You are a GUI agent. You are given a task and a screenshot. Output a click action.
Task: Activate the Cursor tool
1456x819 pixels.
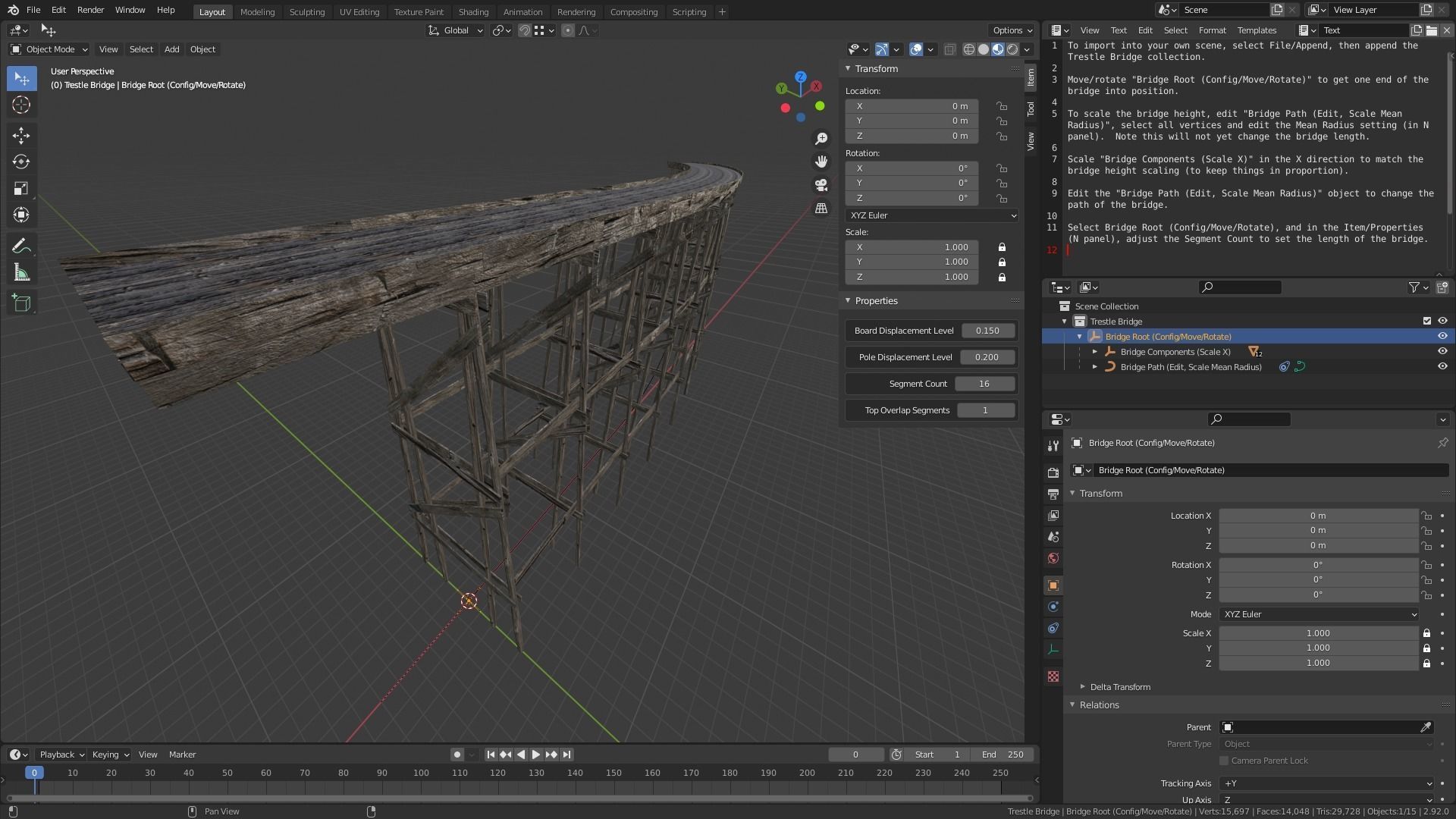[x=21, y=105]
